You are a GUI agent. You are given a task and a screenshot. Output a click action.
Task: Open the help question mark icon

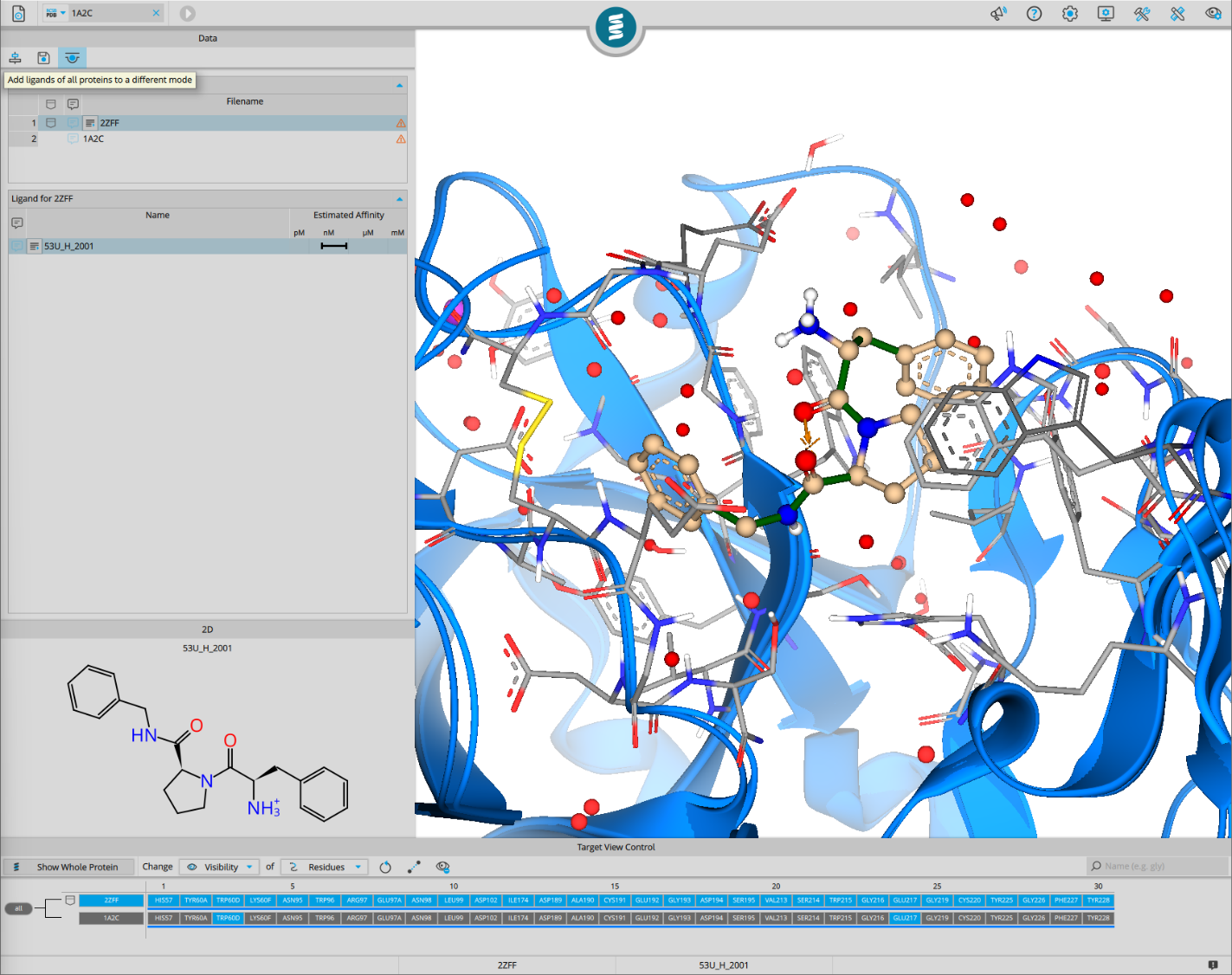(1034, 14)
